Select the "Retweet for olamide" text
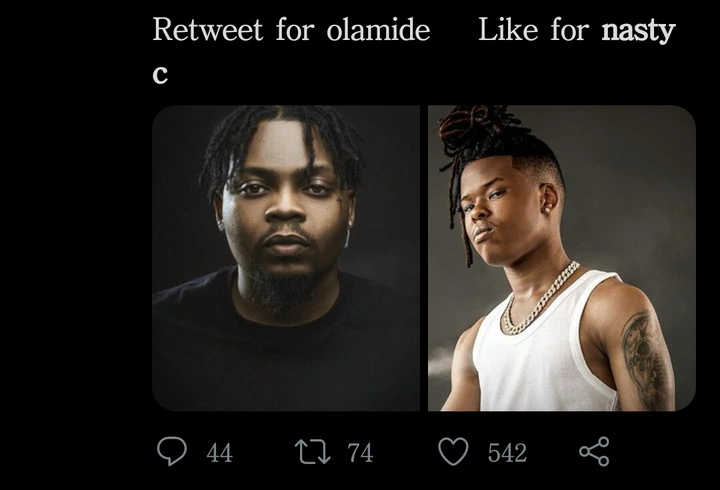The height and width of the screenshot is (490, 720). tap(291, 30)
